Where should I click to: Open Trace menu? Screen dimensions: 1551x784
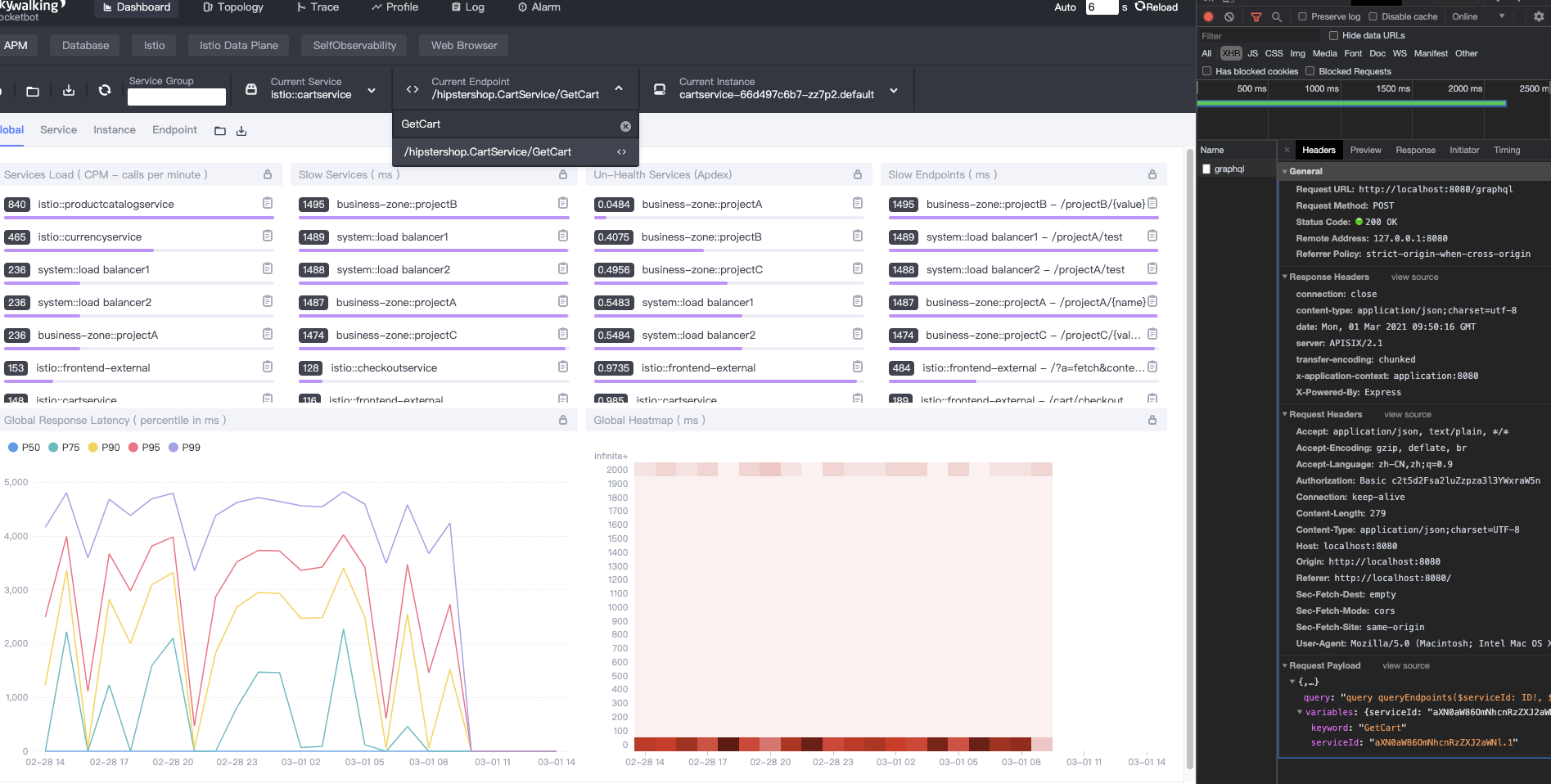tap(318, 7)
